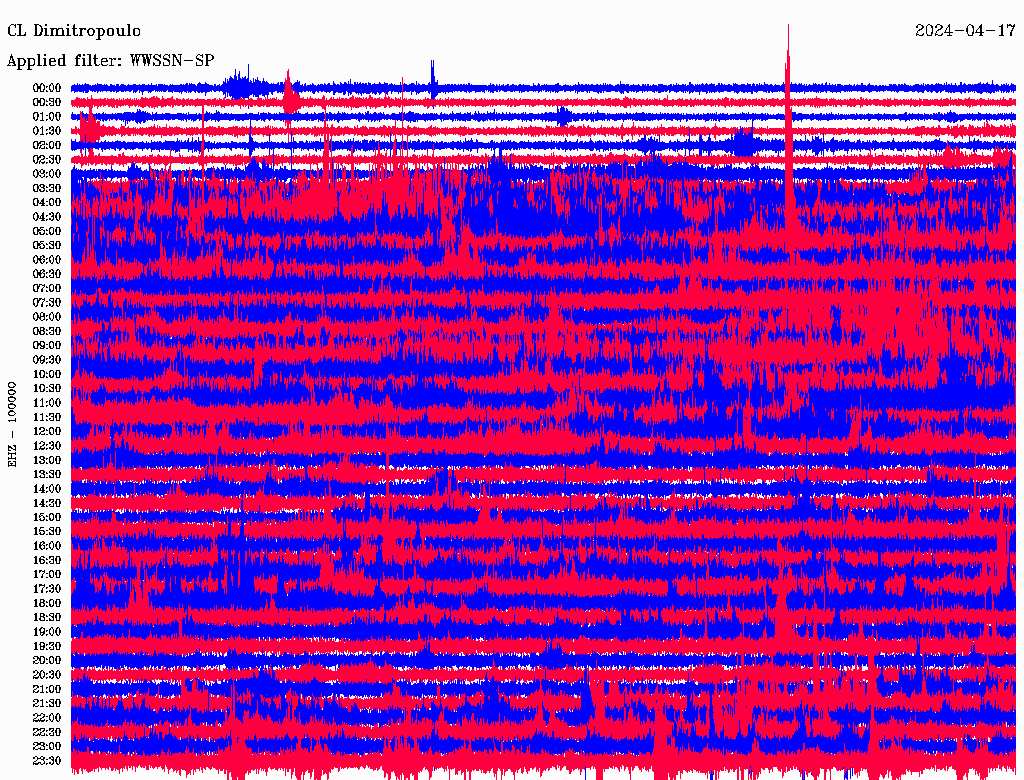The height and width of the screenshot is (780, 1024).
Task: Select the 19:30 time label
Action: pos(47,646)
